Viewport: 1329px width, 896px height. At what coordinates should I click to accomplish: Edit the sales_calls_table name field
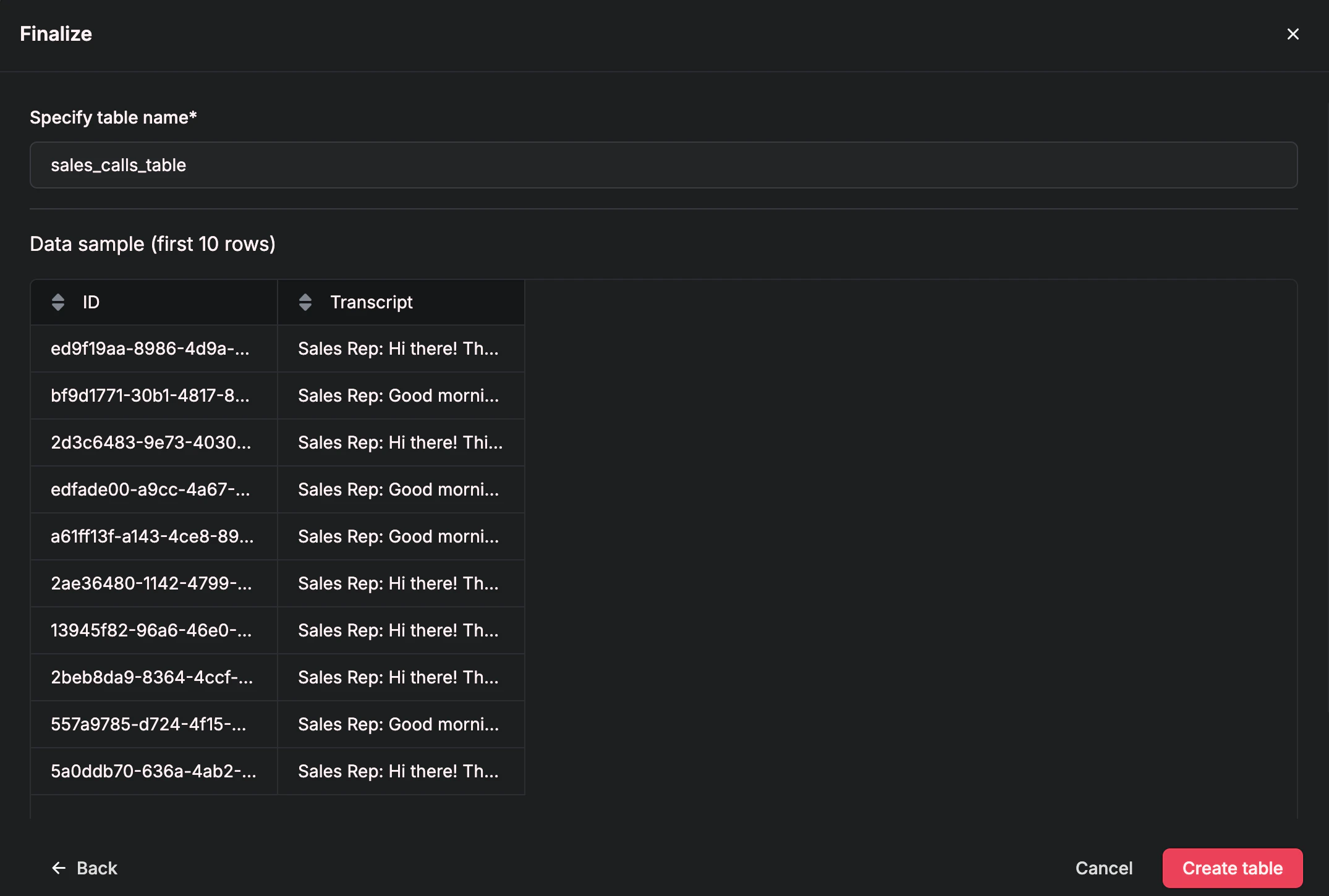click(x=663, y=165)
